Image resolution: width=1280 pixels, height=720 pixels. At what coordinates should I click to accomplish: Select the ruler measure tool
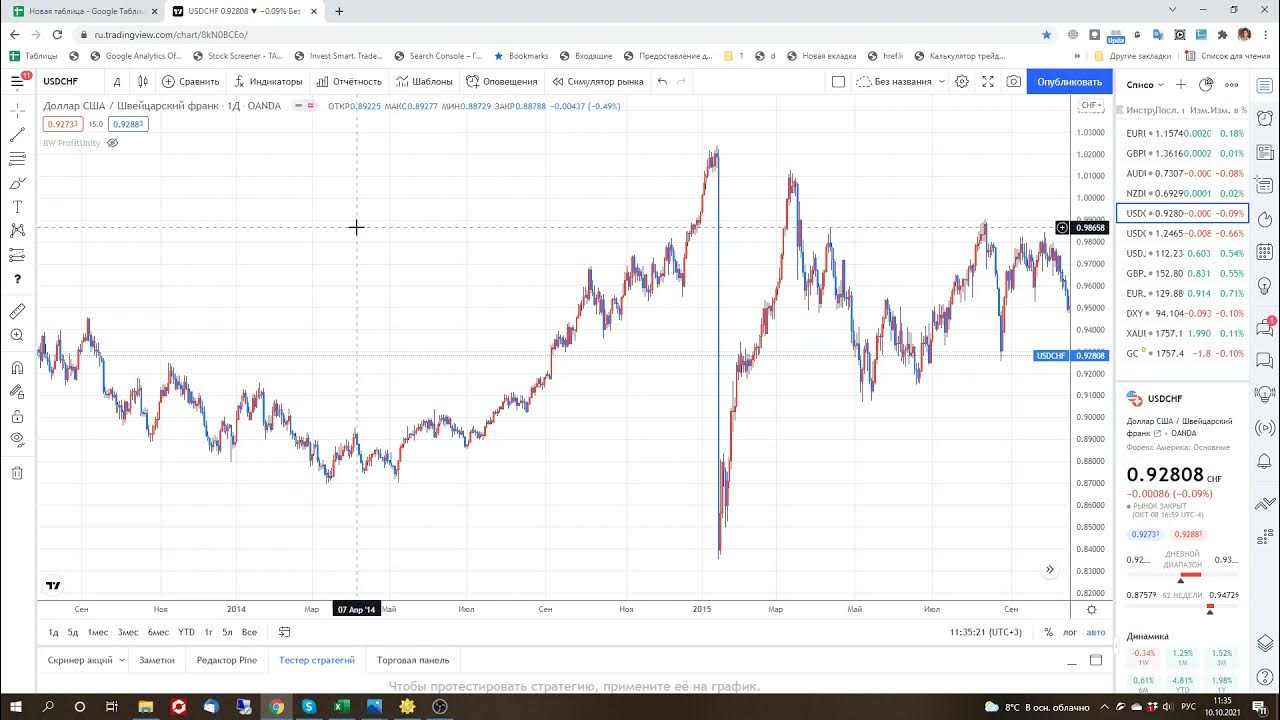click(17, 311)
